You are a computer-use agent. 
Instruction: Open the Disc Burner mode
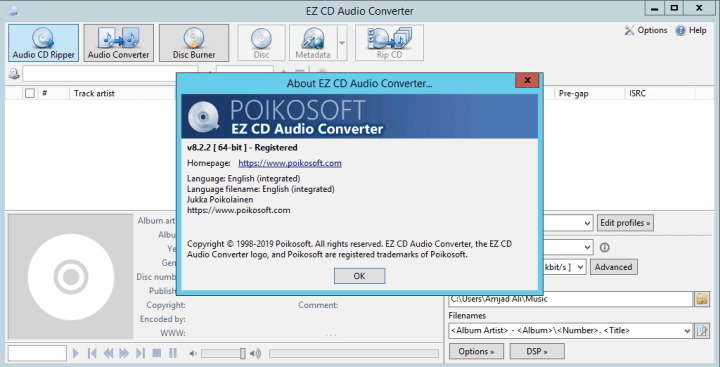coord(194,43)
